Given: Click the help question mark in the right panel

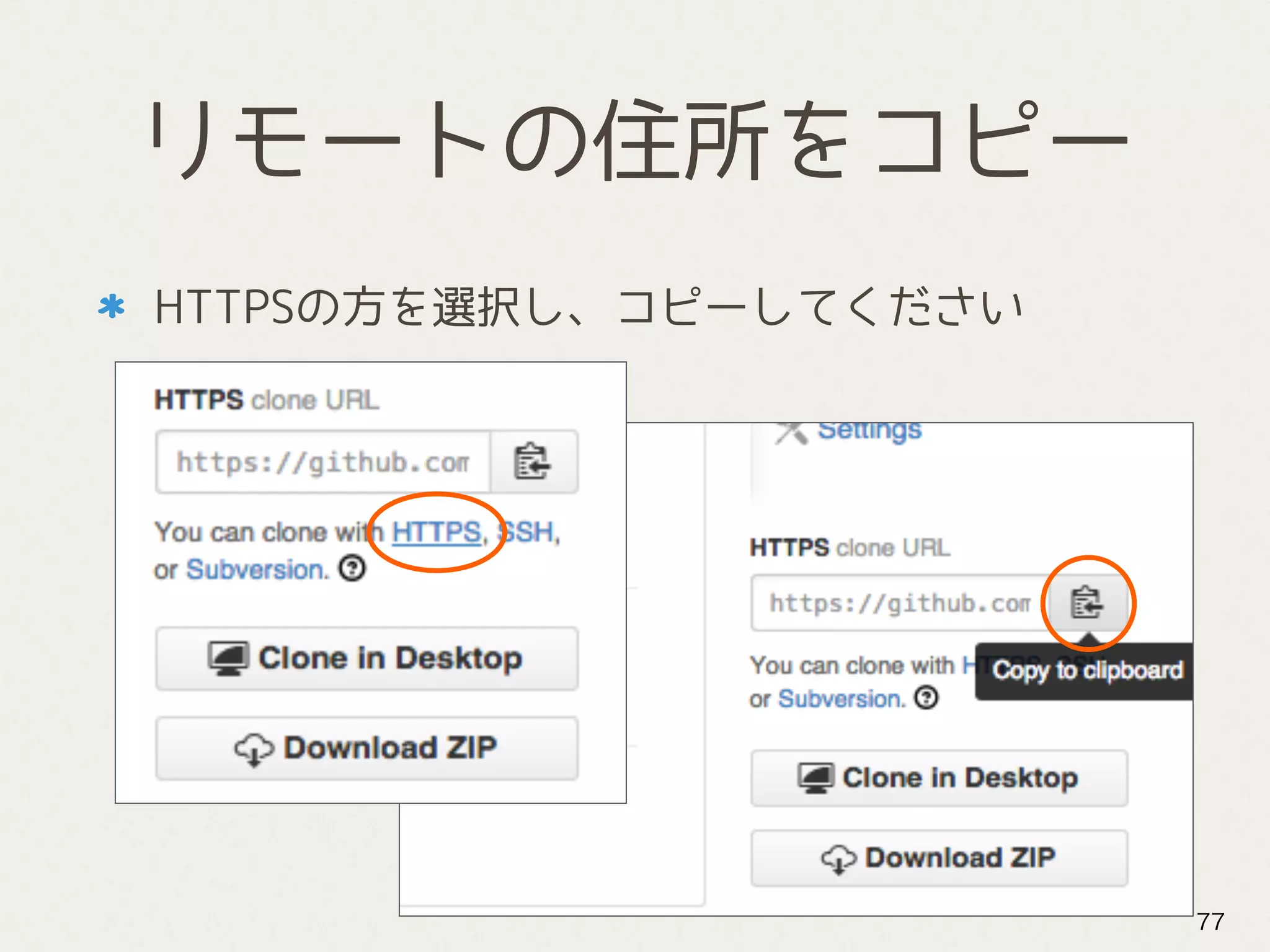Looking at the screenshot, I should pyautogui.click(x=927, y=698).
